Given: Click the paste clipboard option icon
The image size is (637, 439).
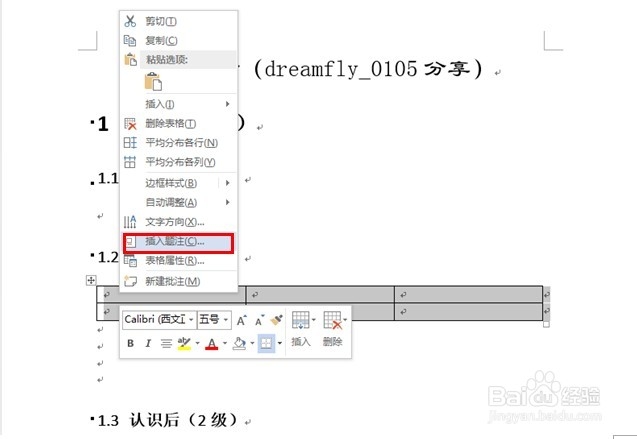Looking at the screenshot, I should [x=153, y=81].
